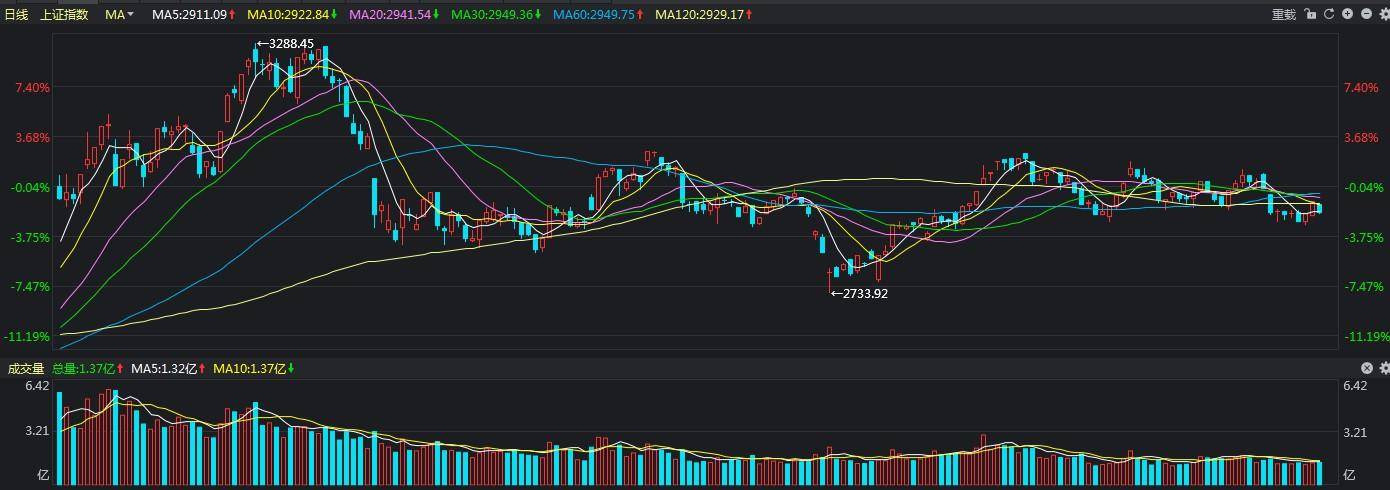
Task: Open volume panel settings gear
Action: pyautogui.click(x=1384, y=368)
